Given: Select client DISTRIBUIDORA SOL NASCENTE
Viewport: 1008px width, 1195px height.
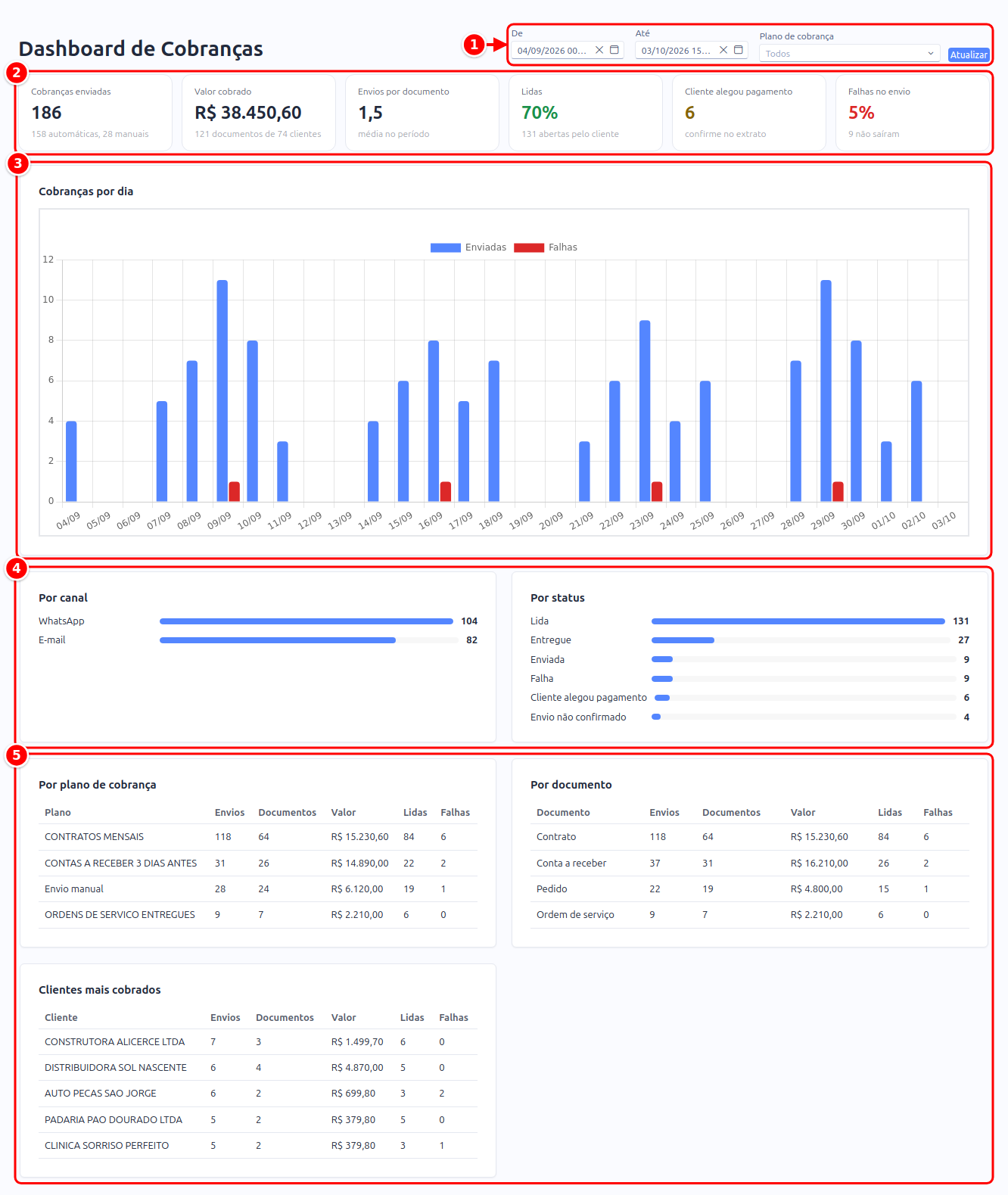Looking at the screenshot, I should click(x=258, y=1068).
